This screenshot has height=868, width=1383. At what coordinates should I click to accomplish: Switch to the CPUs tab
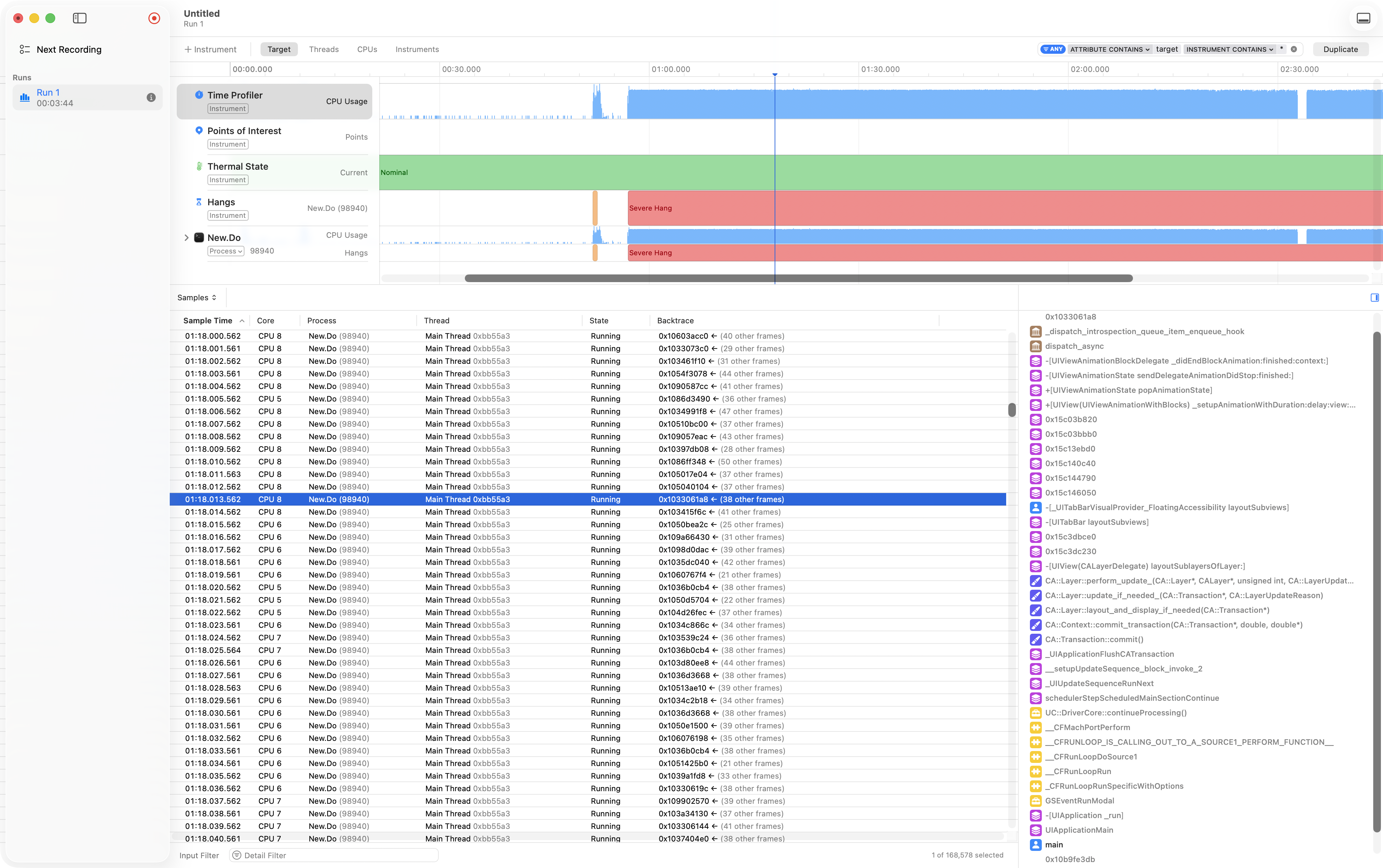click(x=367, y=49)
